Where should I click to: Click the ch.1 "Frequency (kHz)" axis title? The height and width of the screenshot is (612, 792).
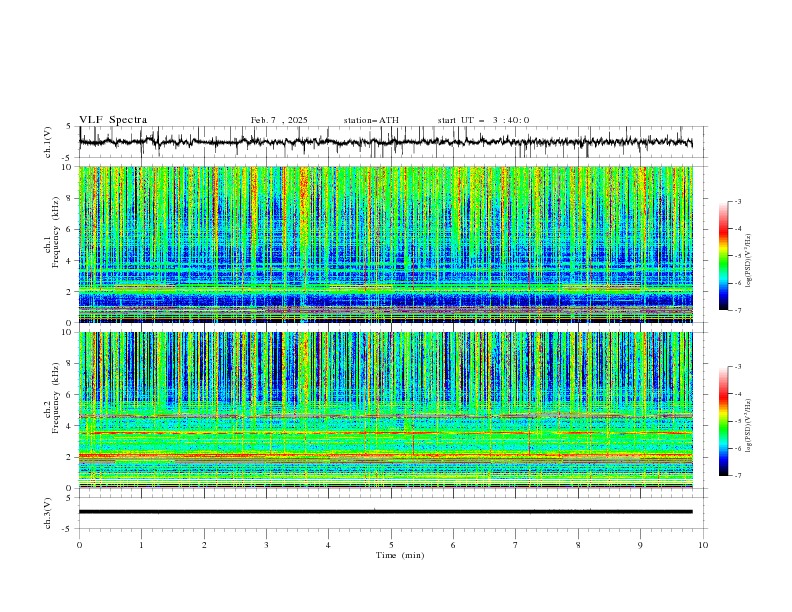click(56, 232)
